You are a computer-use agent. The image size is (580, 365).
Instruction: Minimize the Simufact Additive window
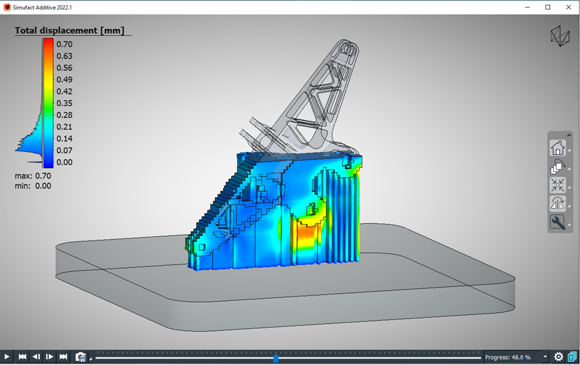(527, 7)
